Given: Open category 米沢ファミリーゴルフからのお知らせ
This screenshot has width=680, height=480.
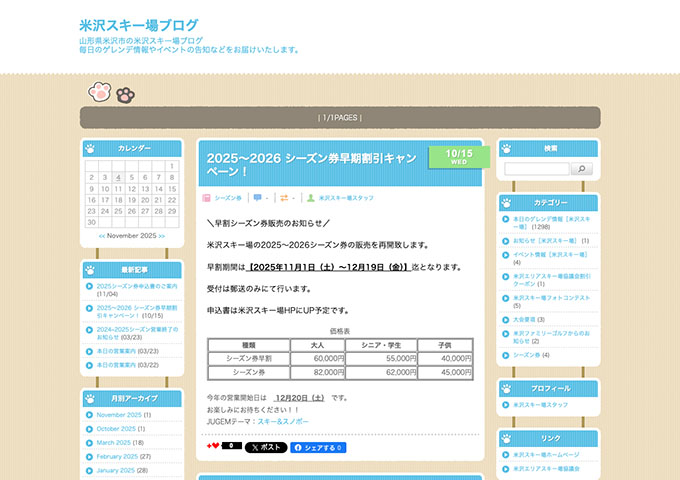Looking at the screenshot, I should click(551, 337).
